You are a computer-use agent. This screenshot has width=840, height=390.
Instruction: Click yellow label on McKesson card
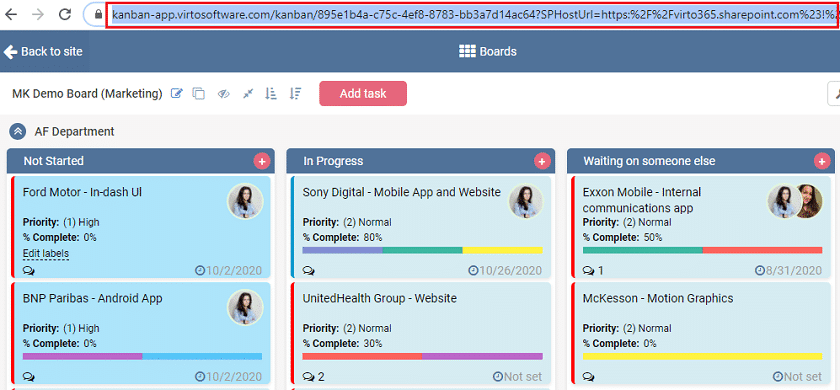click(x=702, y=356)
